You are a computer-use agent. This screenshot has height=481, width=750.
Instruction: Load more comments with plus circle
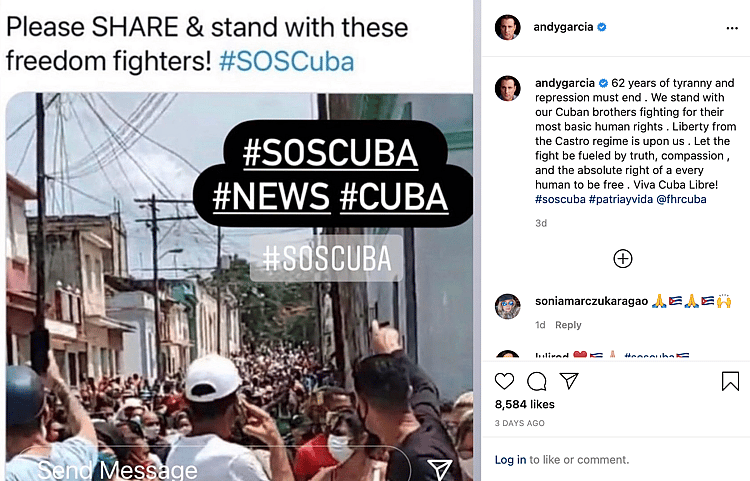(623, 259)
